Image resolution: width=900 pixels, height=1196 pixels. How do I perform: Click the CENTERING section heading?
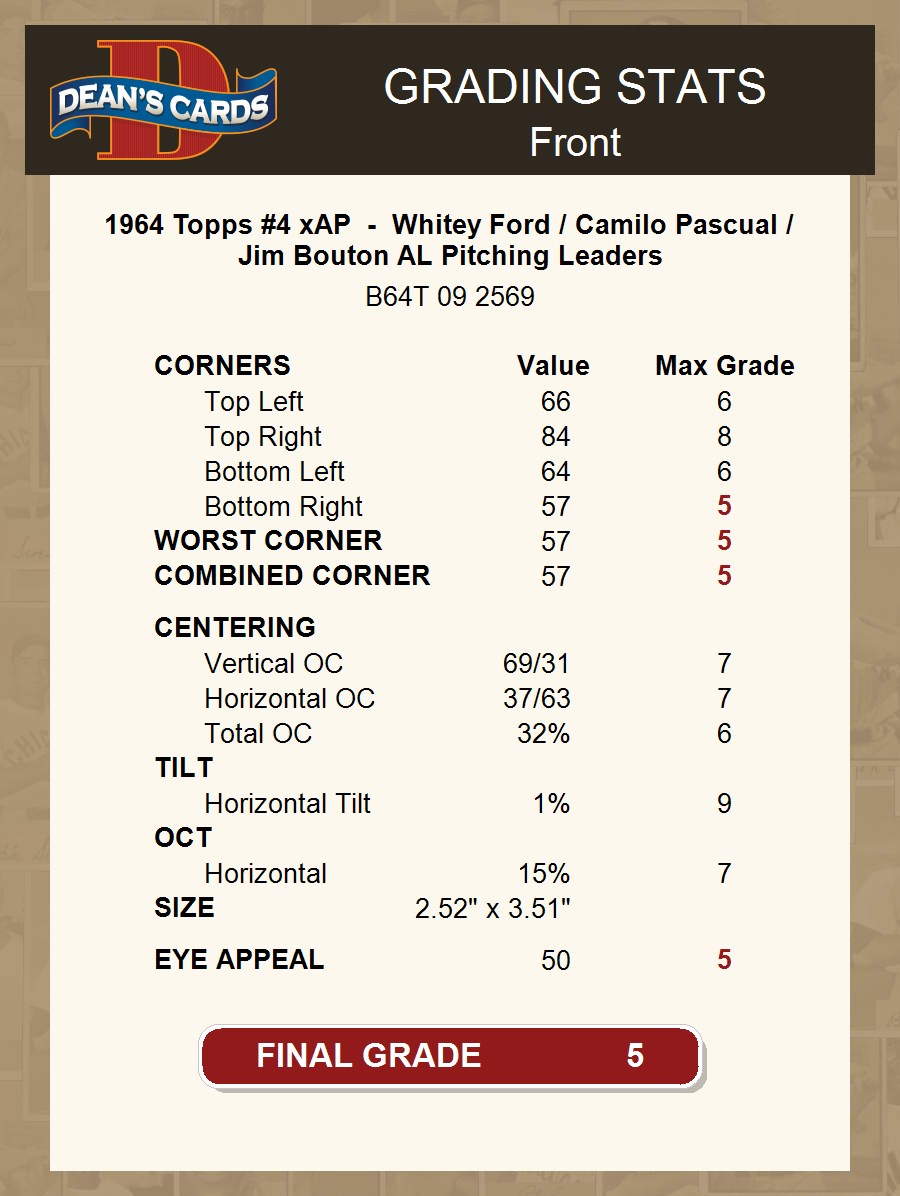[x=235, y=628]
